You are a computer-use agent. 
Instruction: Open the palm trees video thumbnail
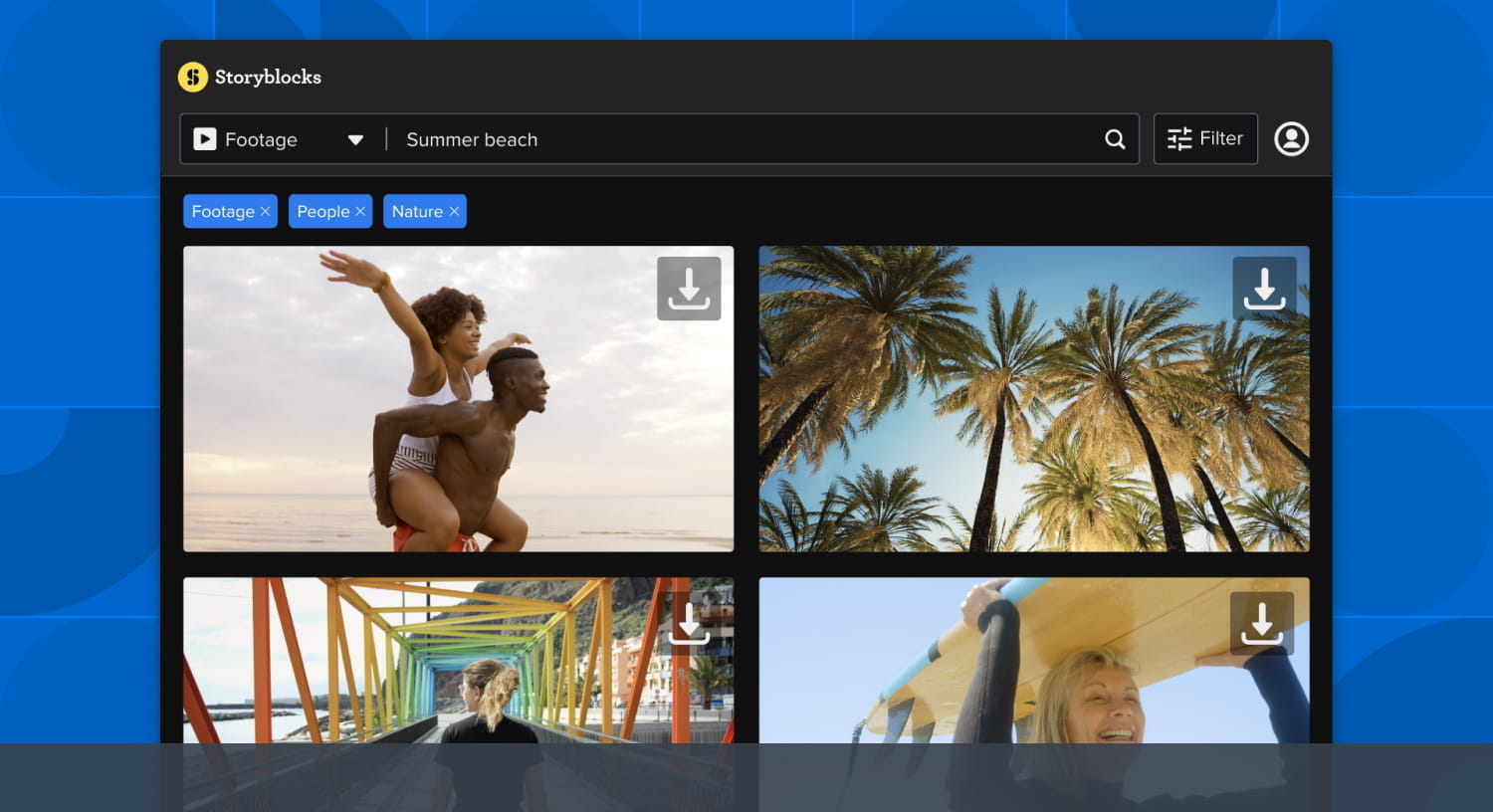(x=995, y=418)
